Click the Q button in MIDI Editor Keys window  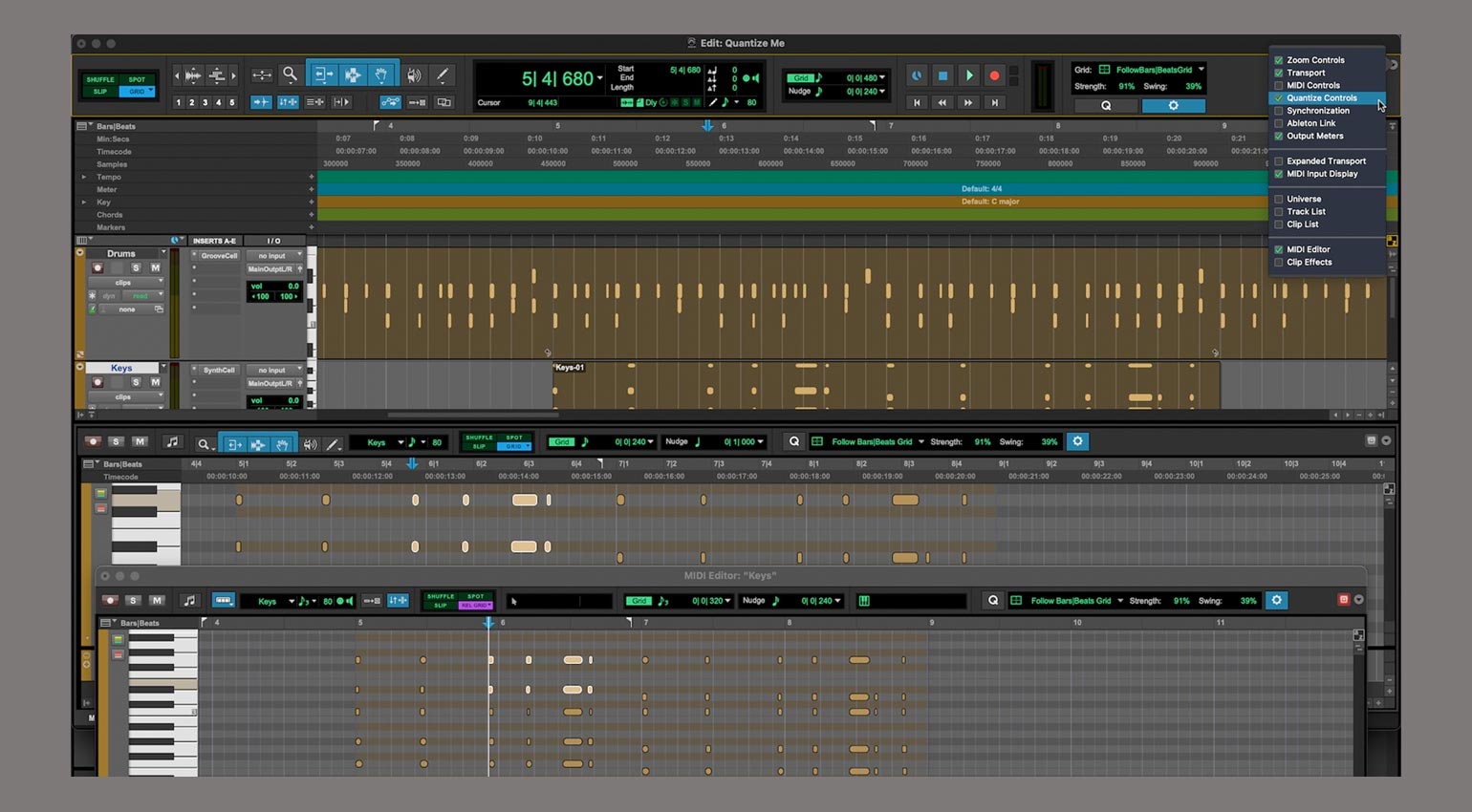(x=993, y=600)
